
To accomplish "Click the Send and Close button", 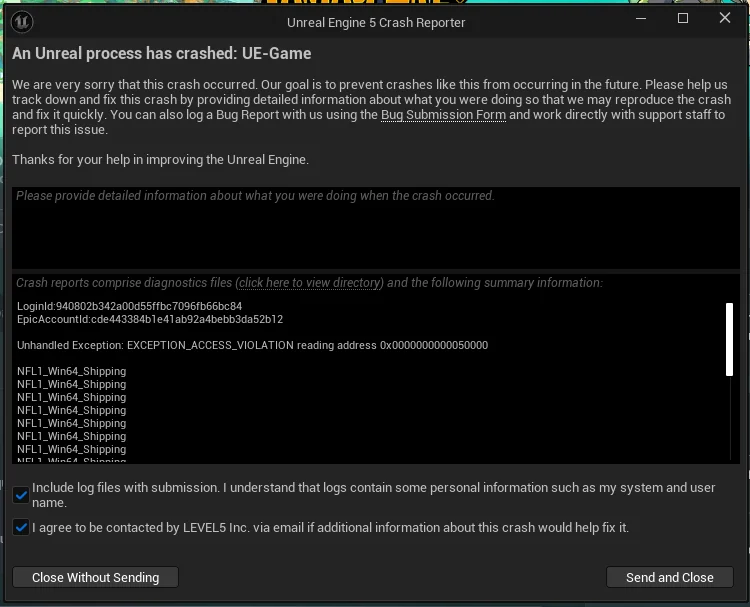I will [x=670, y=577].
